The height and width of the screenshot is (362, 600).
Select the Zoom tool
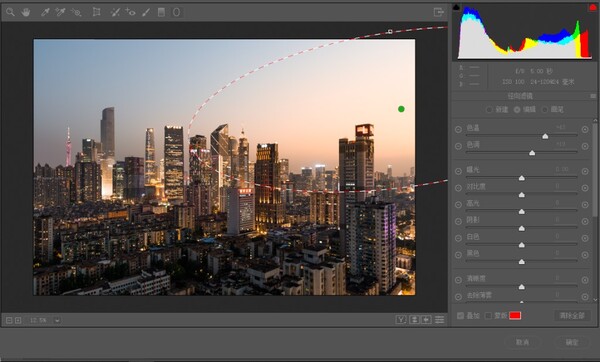10,12
